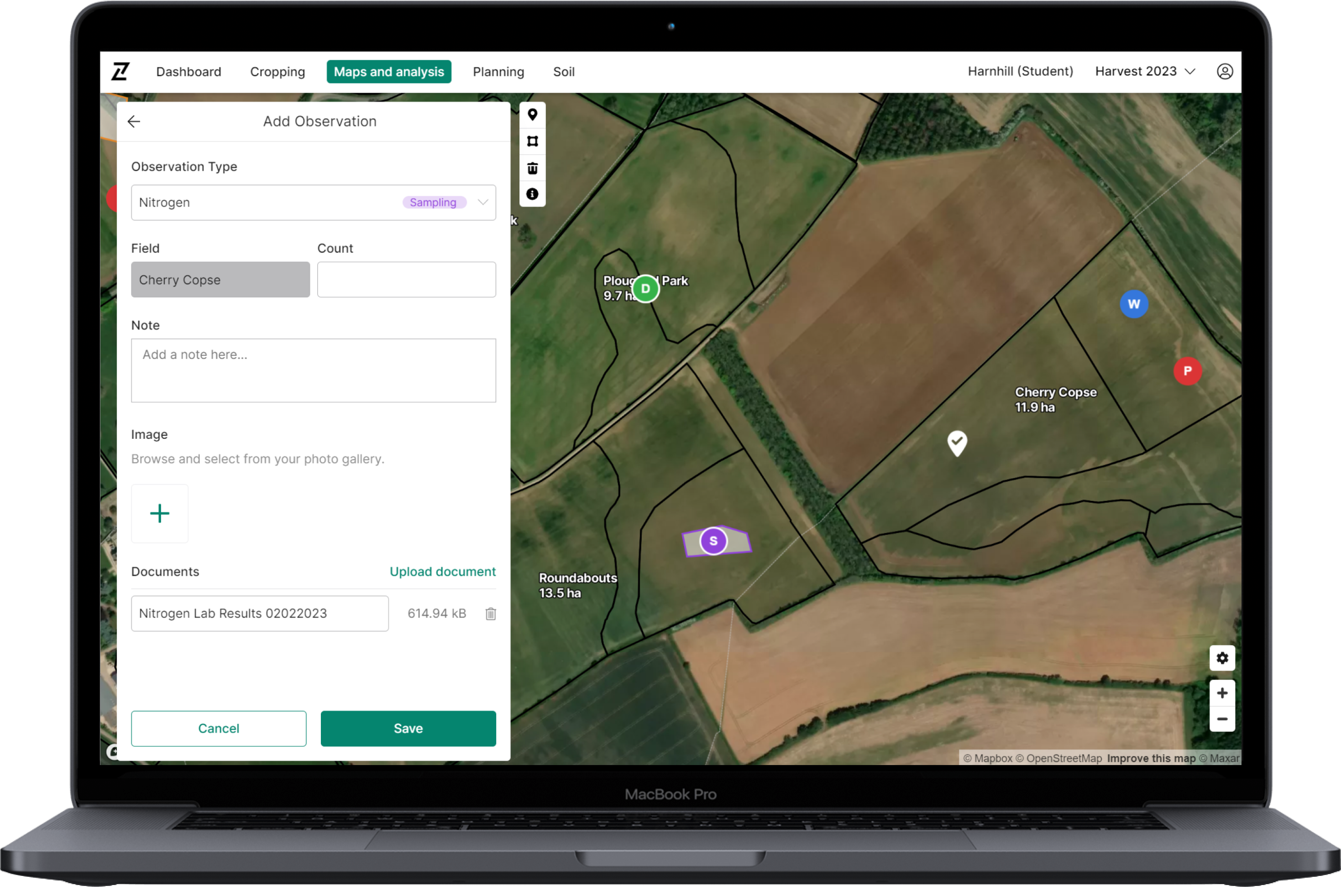The width and height of the screenshot is (1341, 896).
Task: Click Upload document link
Action: pos(442,572)
